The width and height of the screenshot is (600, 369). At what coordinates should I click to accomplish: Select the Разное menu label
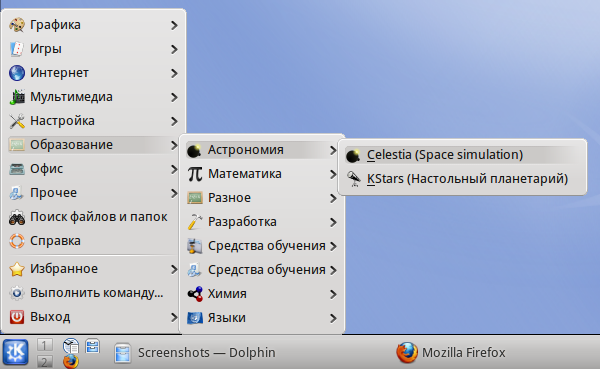click(230, 198)
